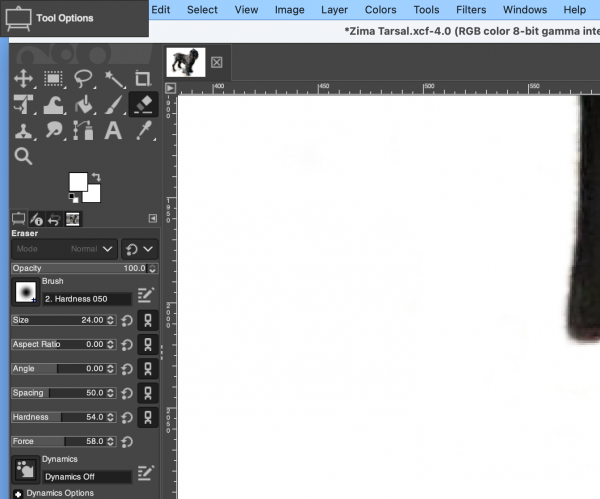Select the Paths tool
The height and width of the screenshot is (499, 600).
click(x=83, y=131)
